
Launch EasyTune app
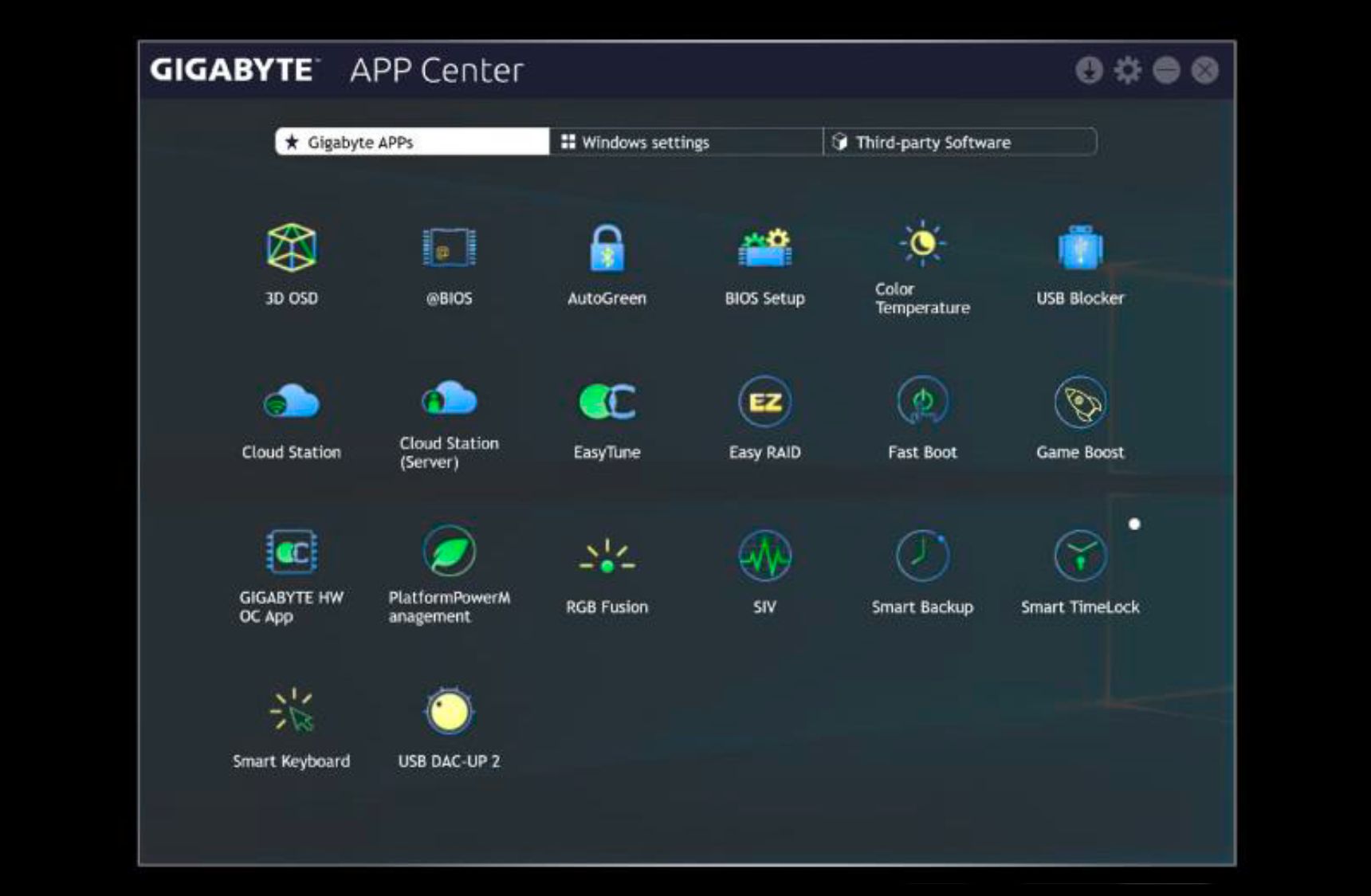click(x=607, y=401)
